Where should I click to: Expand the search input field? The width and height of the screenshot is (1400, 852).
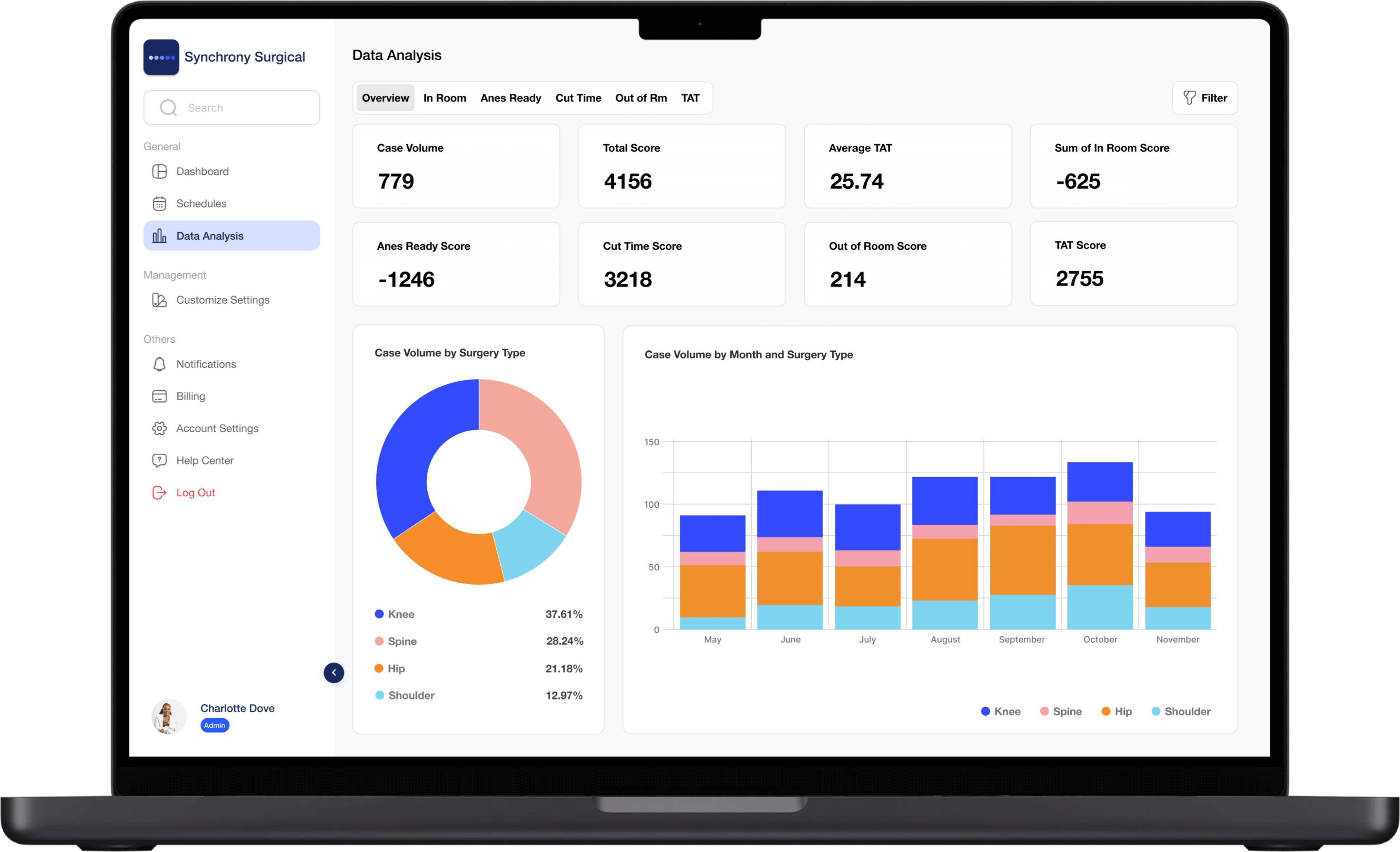231,107
